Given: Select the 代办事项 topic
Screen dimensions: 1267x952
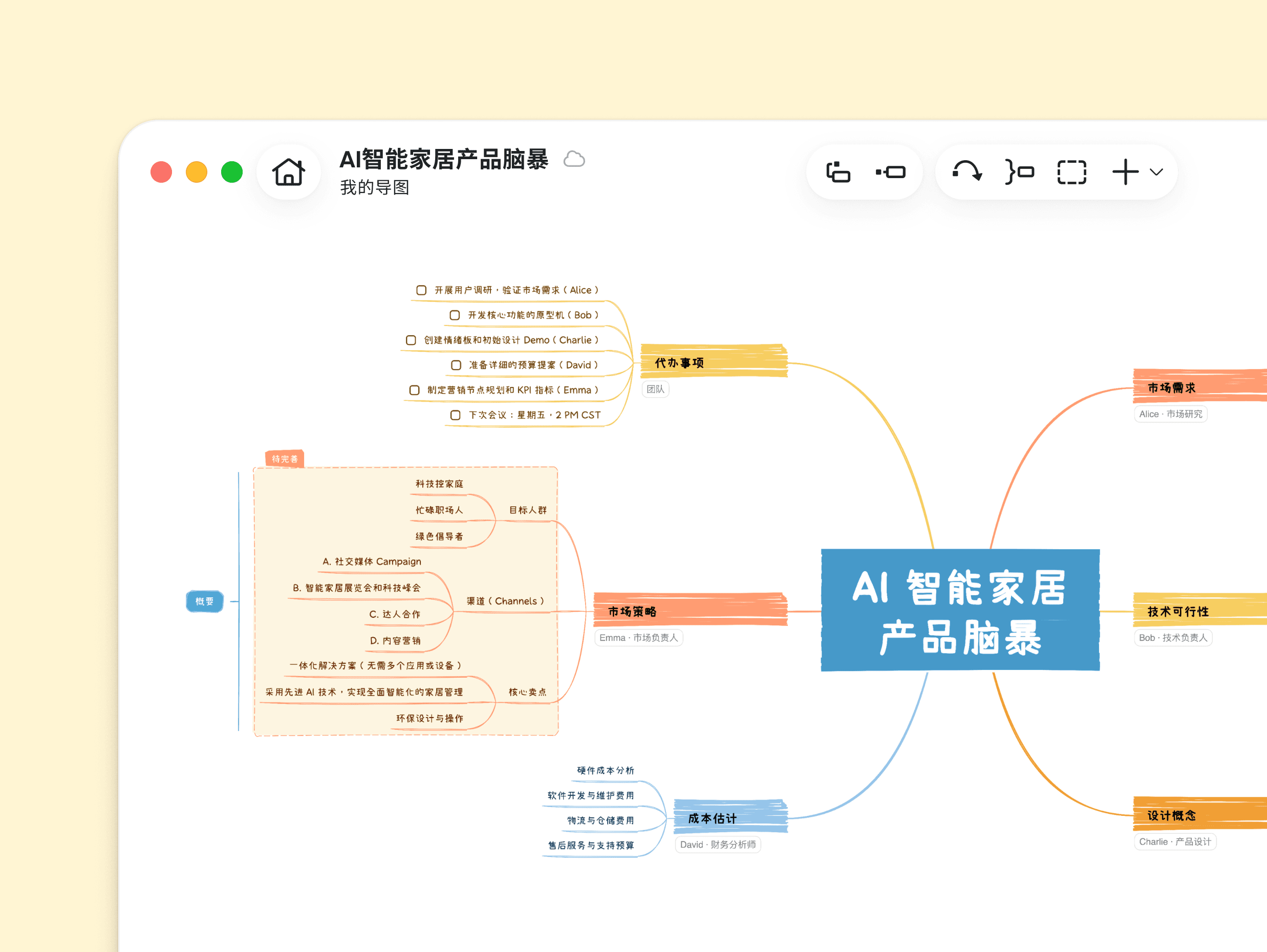Looking at the screenshot, I should point(714,362).
